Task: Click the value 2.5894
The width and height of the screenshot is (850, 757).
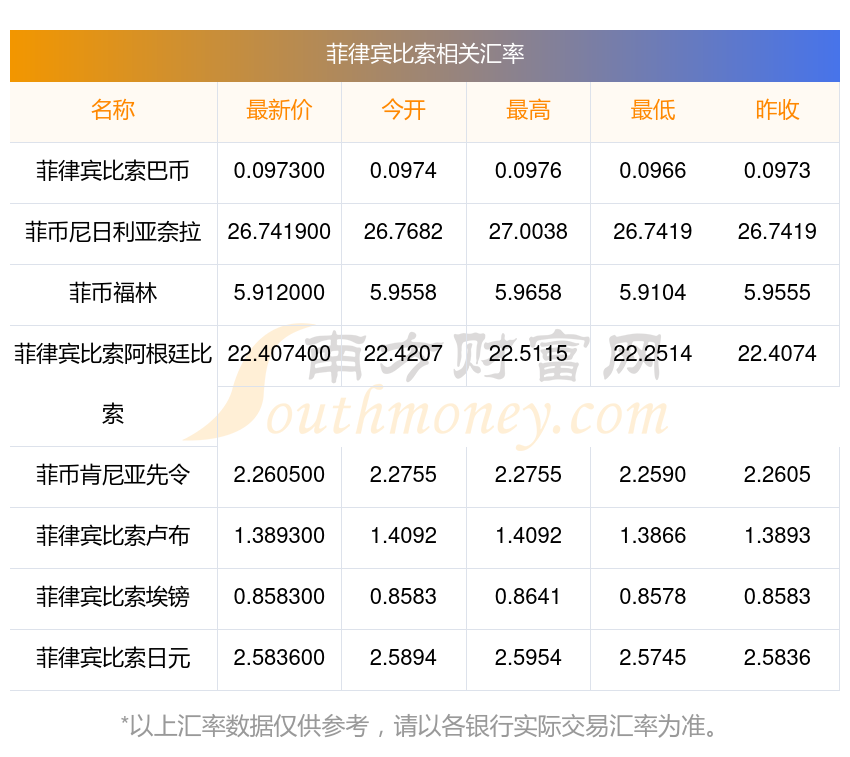Action: [403, 658]
